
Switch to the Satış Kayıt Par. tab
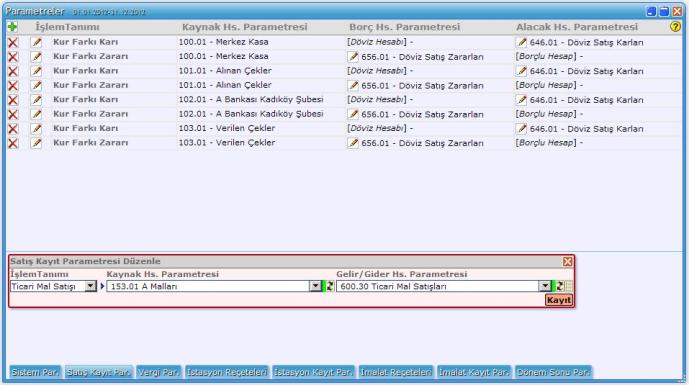point(98,372)
